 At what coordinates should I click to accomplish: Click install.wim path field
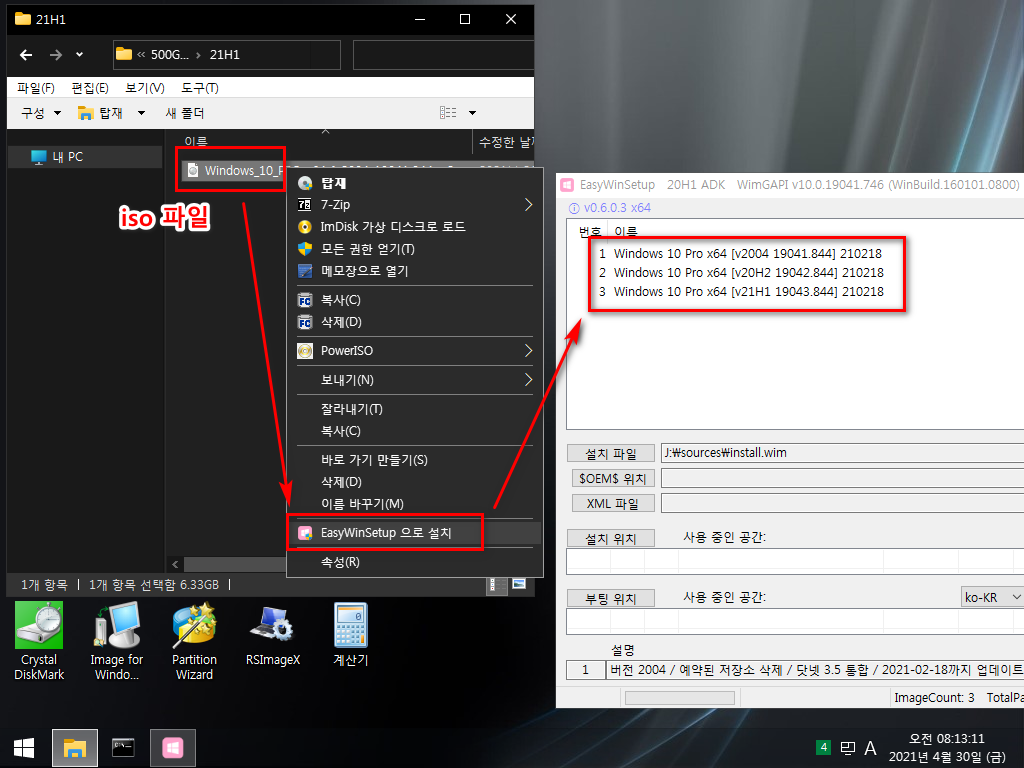pos(842,453)
